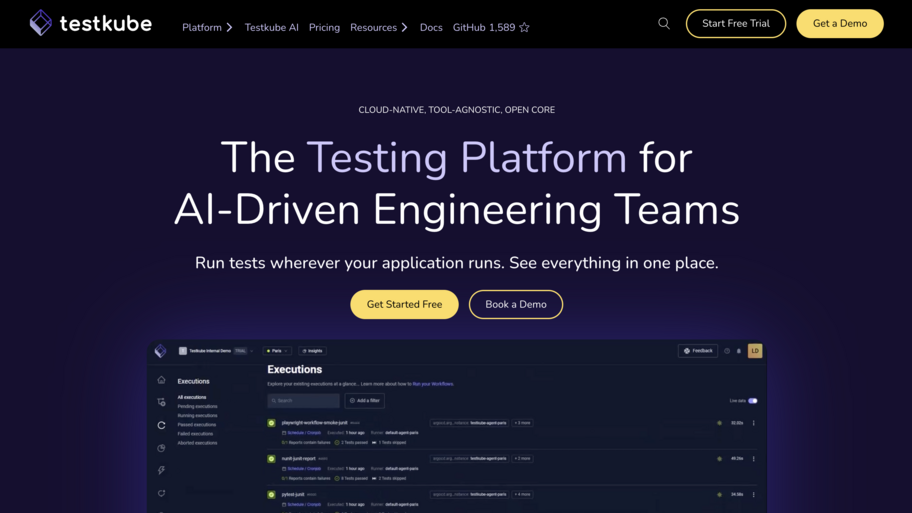Click the Executions page heading
This screenshot has width=912, height=513.
pos(295,369)
